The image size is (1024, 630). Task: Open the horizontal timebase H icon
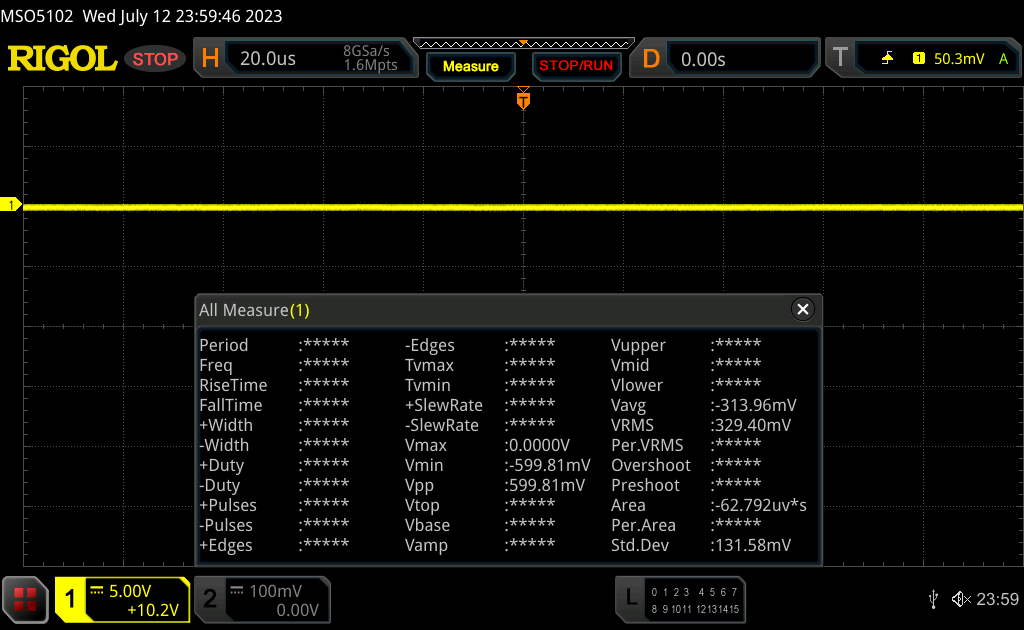pos(210,59)
